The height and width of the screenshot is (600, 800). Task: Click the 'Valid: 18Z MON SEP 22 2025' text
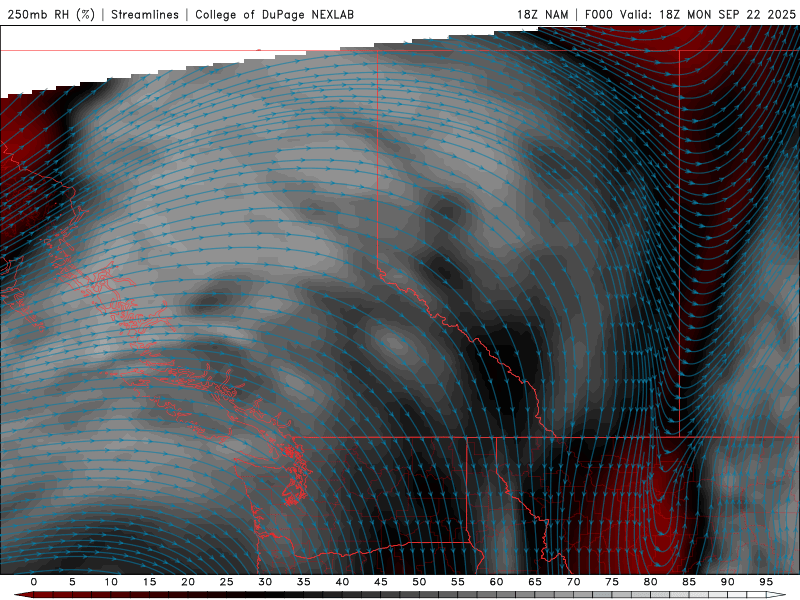click(708, 14)
